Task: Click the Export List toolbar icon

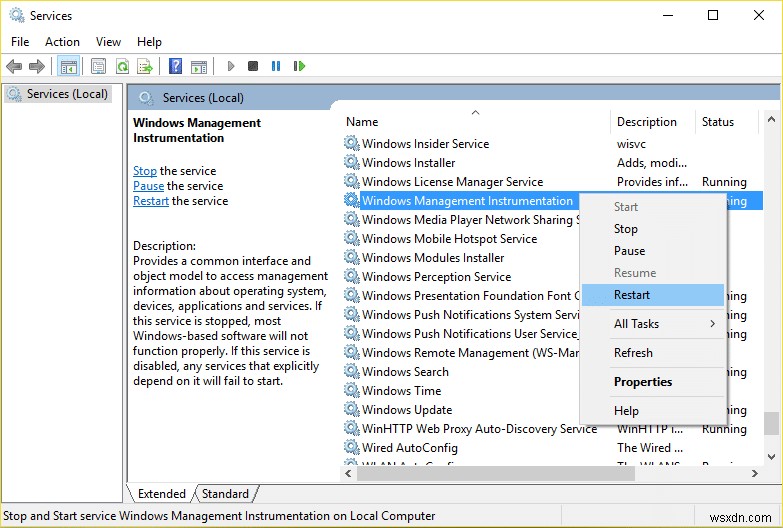Action: (x=145, y=66)
